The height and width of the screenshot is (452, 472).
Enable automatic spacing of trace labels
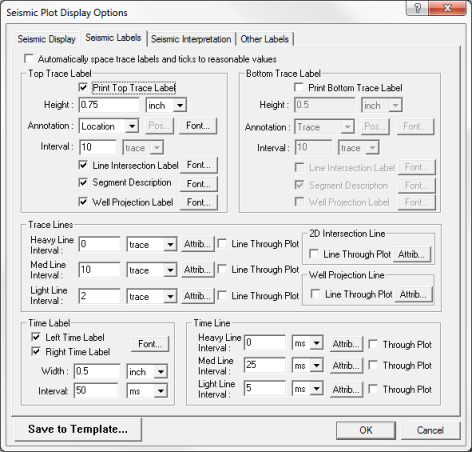click(29, 59)
